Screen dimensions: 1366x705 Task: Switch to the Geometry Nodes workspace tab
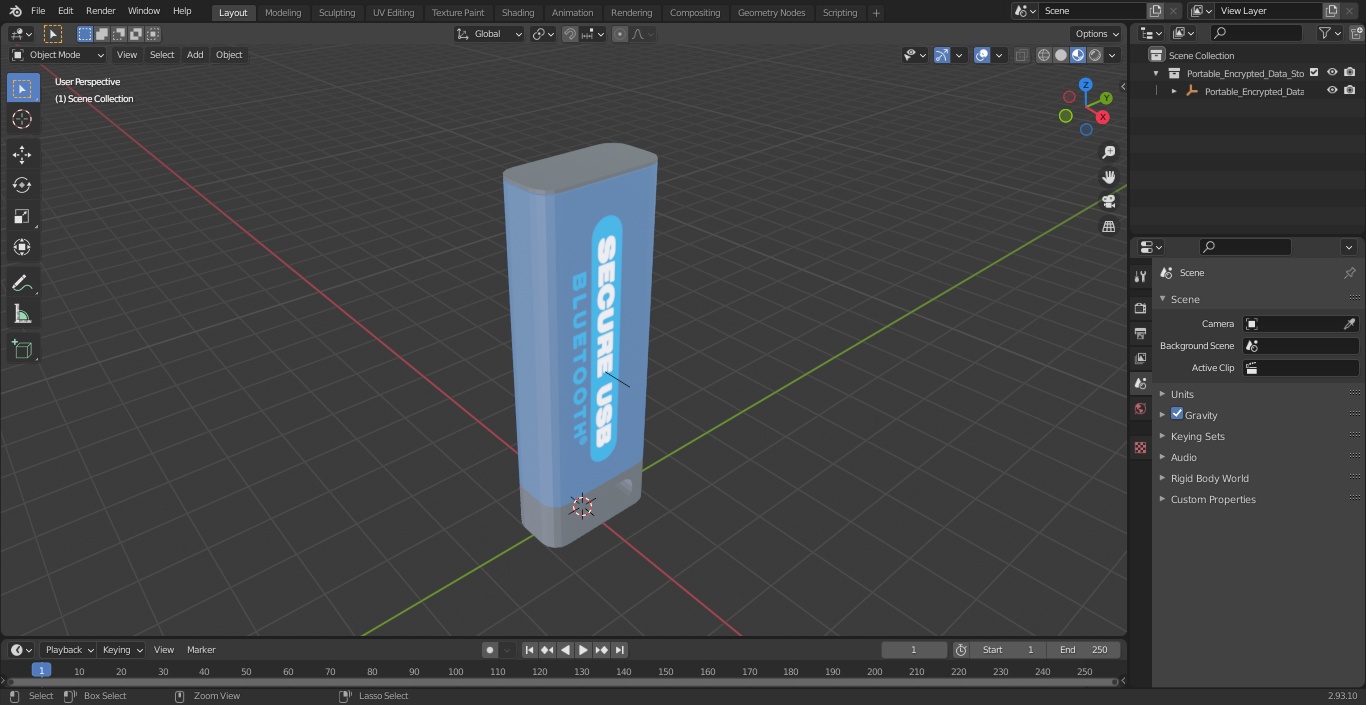tap(771, 12)
